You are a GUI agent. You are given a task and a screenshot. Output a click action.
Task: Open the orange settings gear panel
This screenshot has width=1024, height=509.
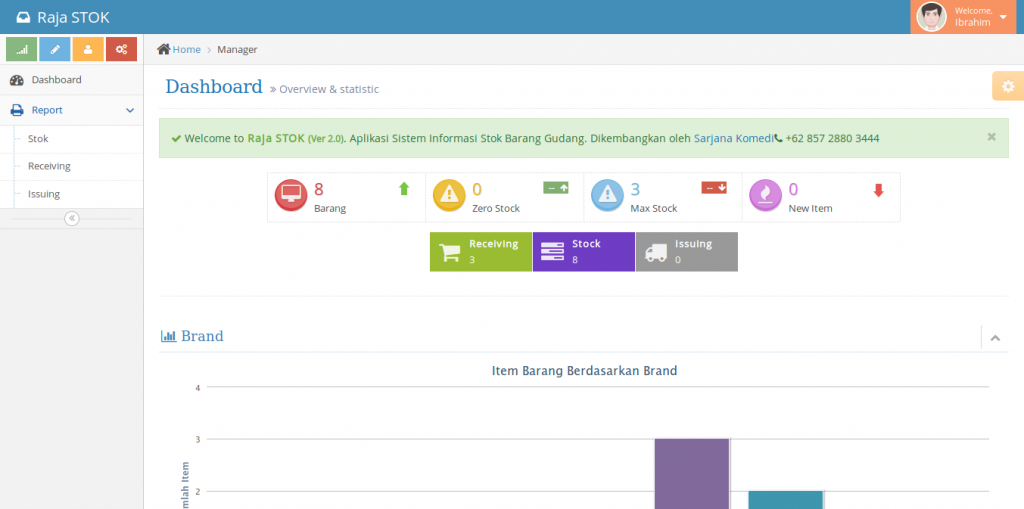click(x=1008, y=86)
